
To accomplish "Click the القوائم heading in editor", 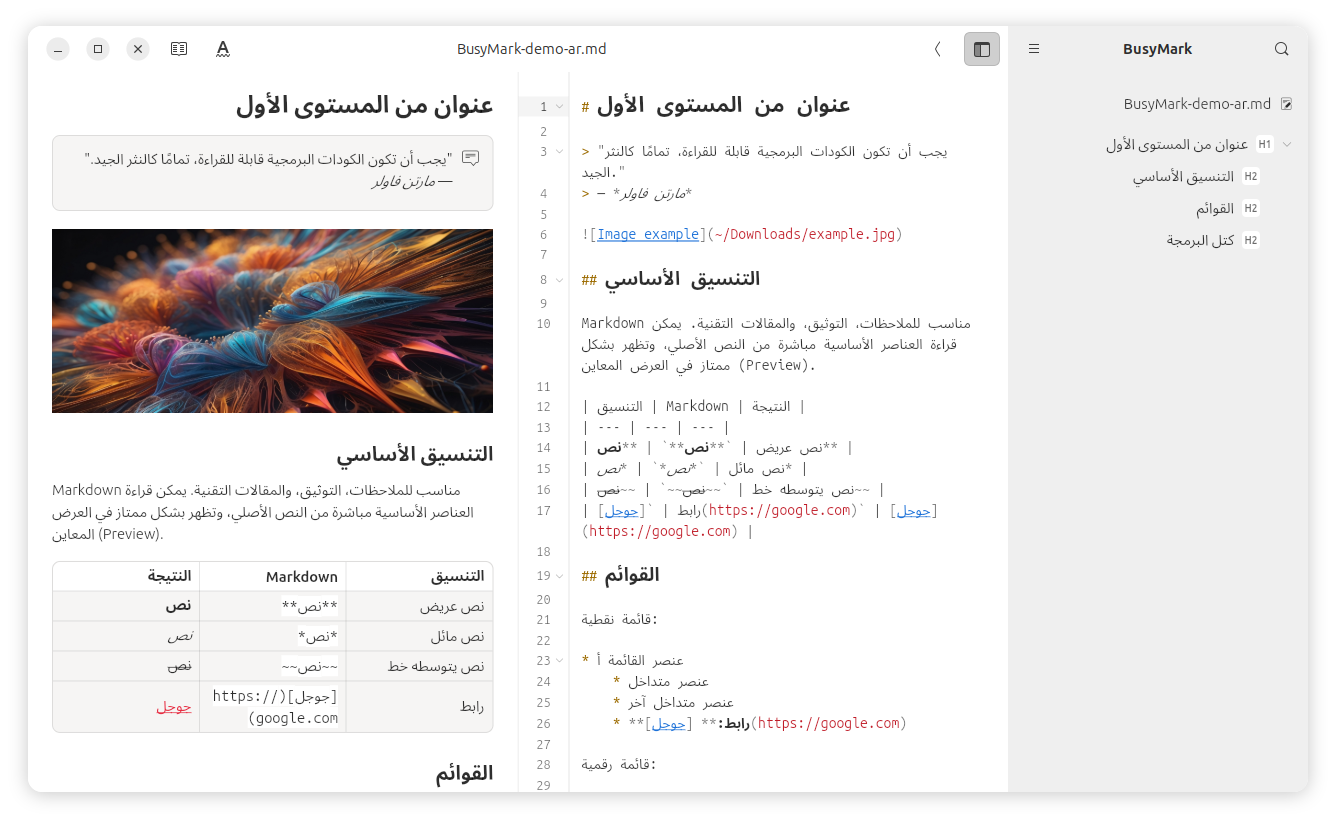I will [632, 576].
